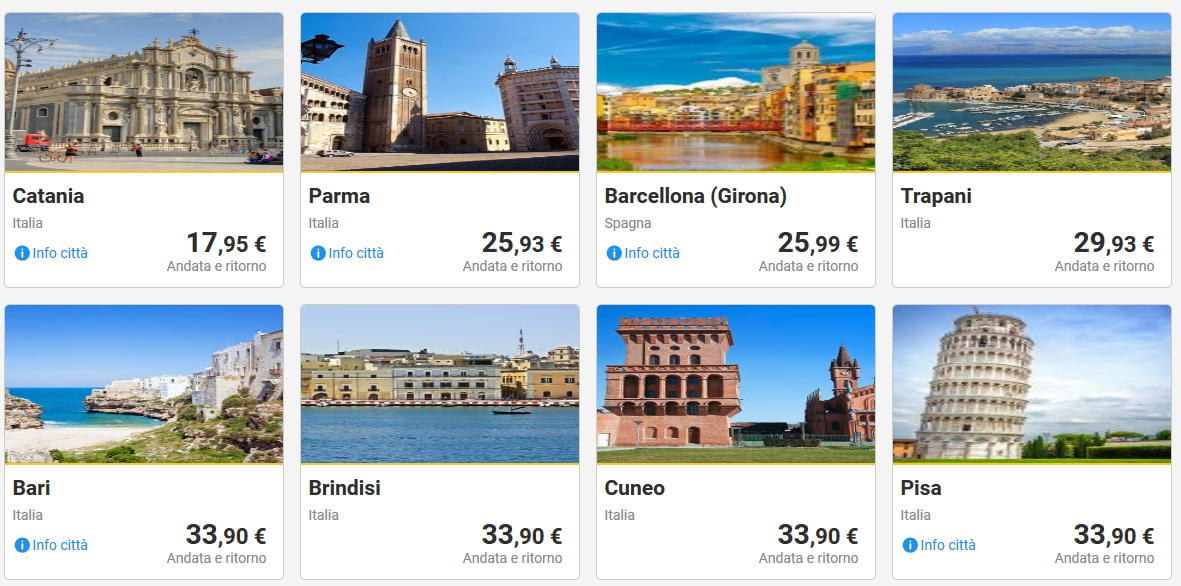Click the info icon on Catania card

(21, 253)
